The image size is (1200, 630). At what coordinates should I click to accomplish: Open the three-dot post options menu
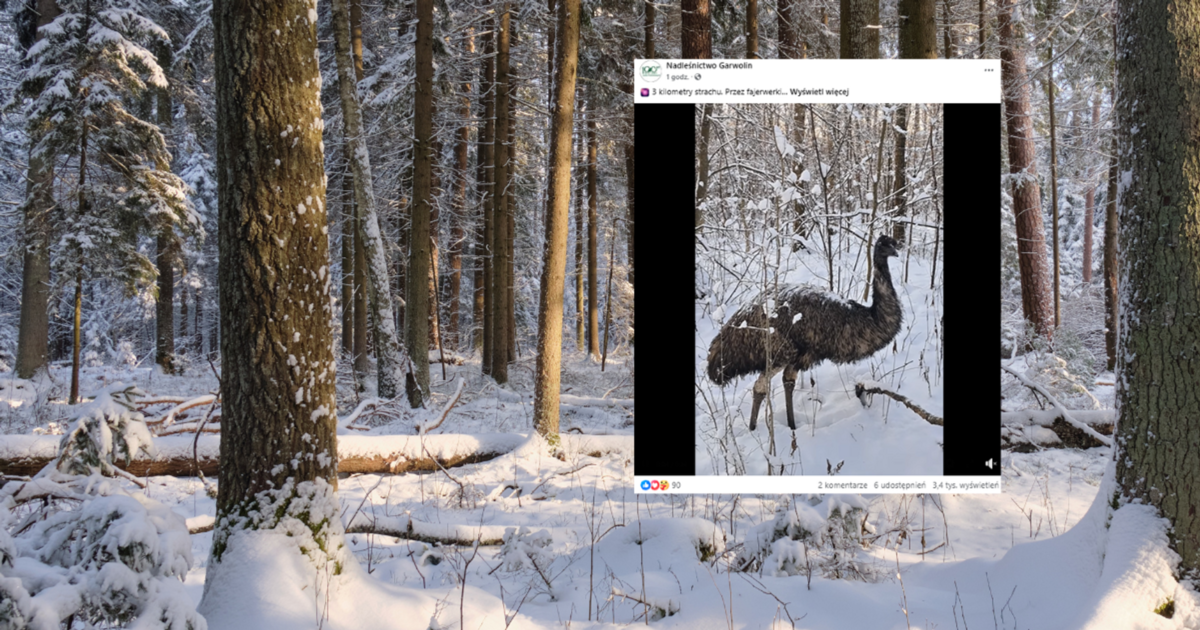[988, 70]
